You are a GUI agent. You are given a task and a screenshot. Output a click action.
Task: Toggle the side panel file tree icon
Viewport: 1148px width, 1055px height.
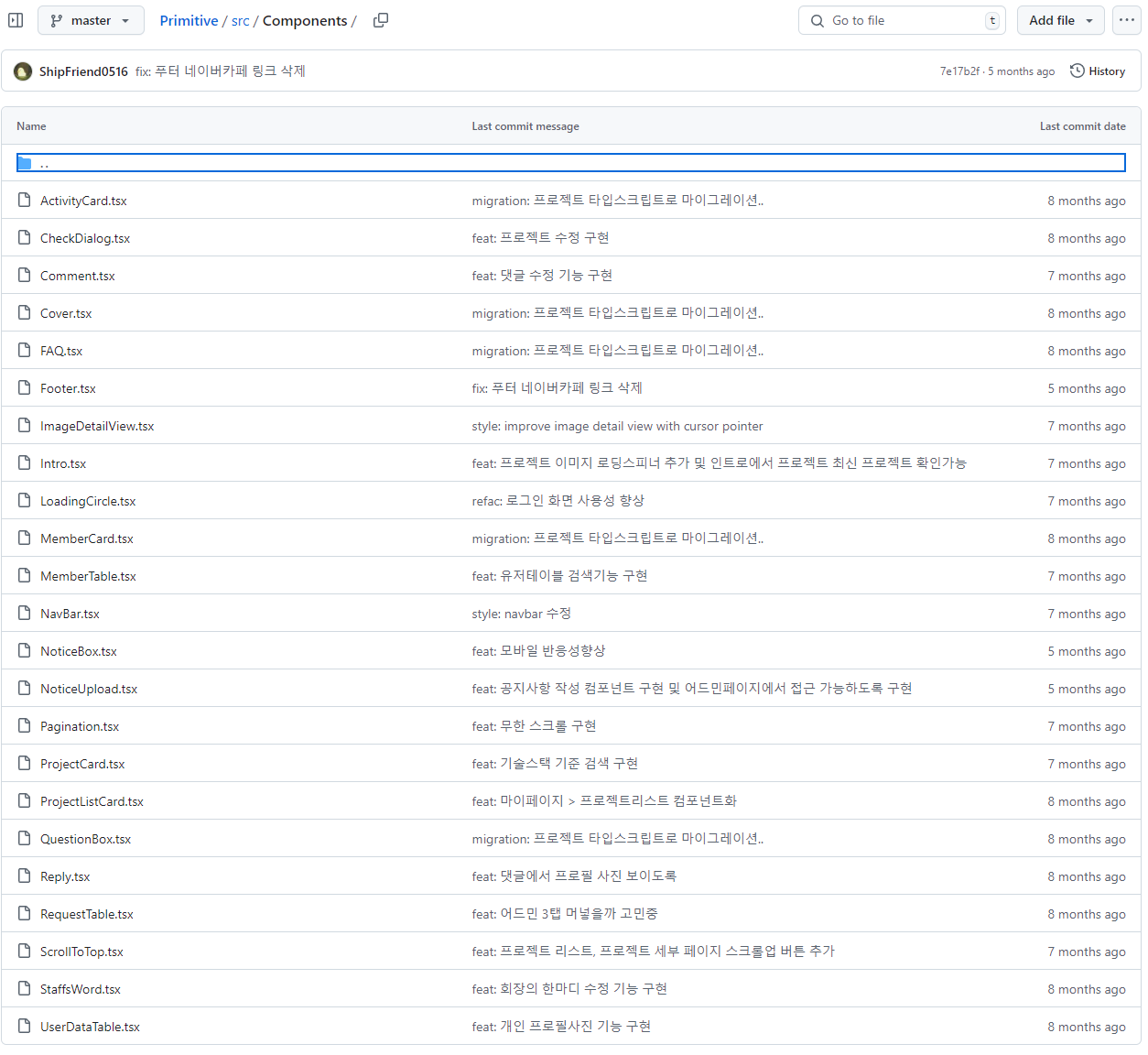16,20
